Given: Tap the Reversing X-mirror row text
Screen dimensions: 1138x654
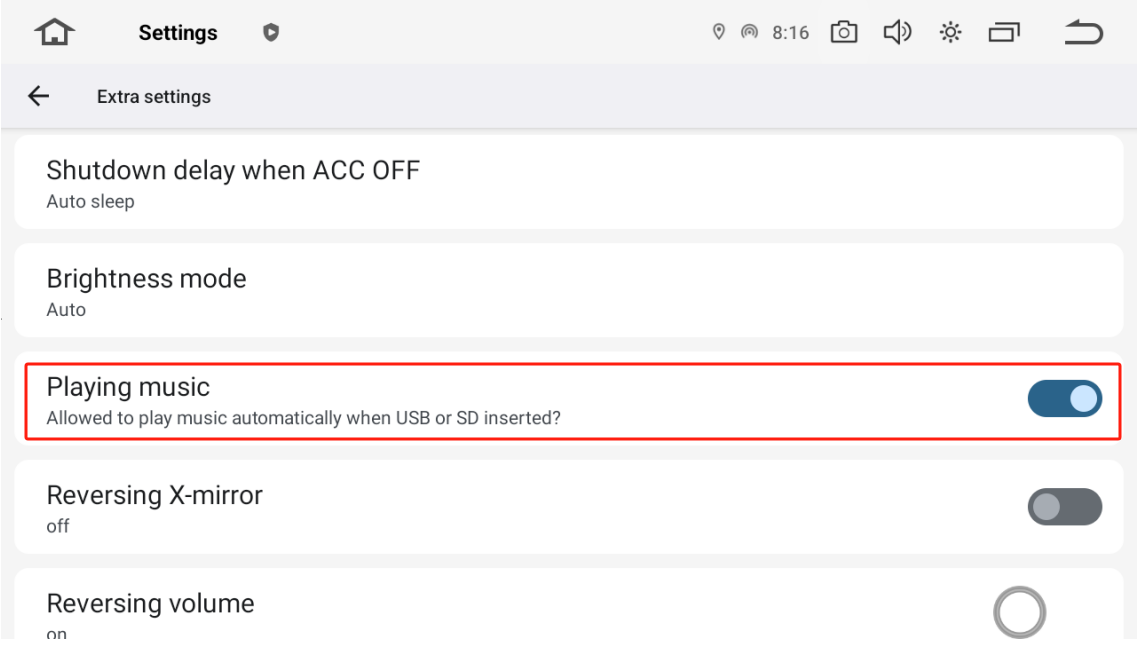Looking at the screenshot, I should tap(155, 495).
